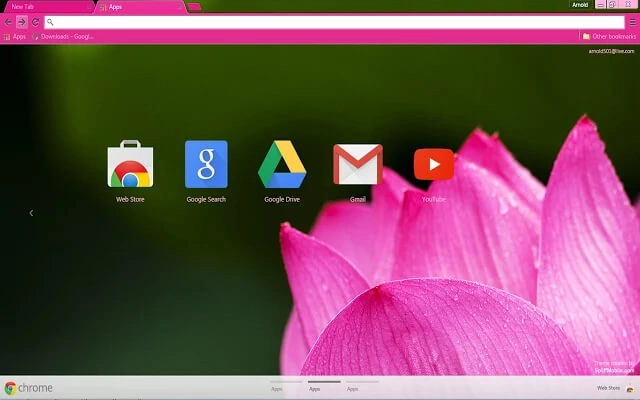Go to previous apps page with left chevron

tap(31, 213)
